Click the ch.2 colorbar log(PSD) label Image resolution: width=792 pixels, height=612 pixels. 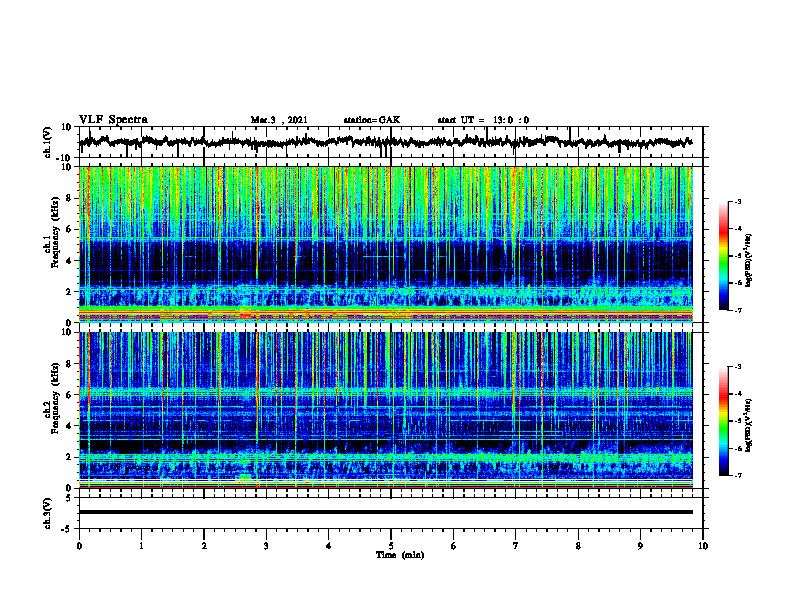click(x=748, y=426)
